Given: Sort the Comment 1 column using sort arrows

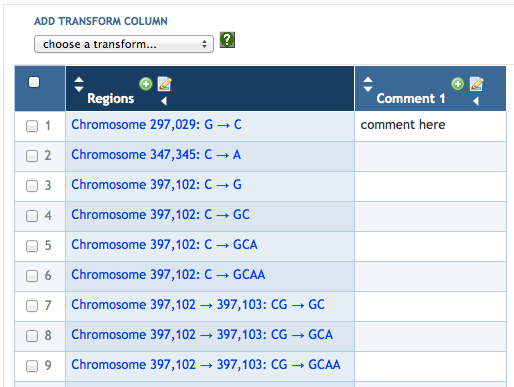Looking at the screenshot, I should (x=368, y=84).
